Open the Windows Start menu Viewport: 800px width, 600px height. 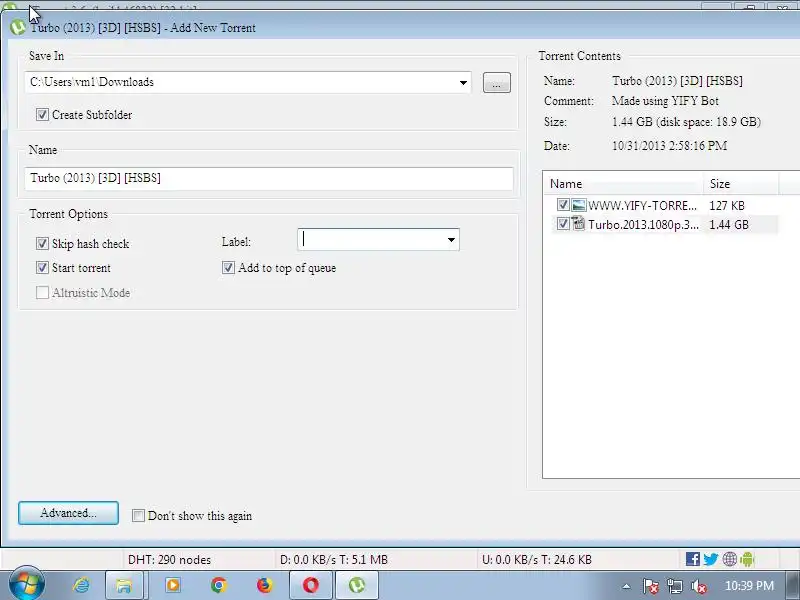pyautogui.click(x=26, y=584)
